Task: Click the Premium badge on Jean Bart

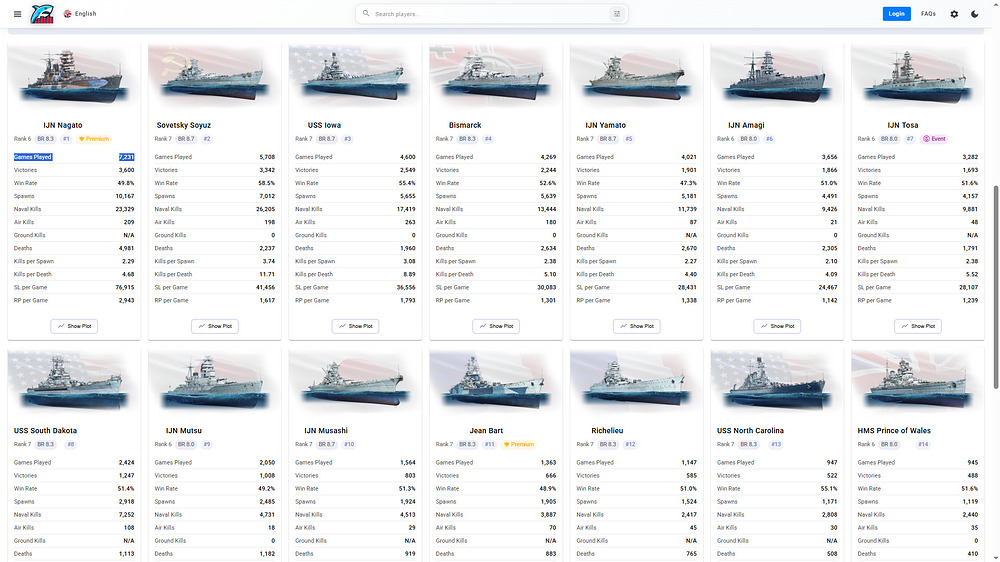Action: pyautogui.click(x=518, y=444)
